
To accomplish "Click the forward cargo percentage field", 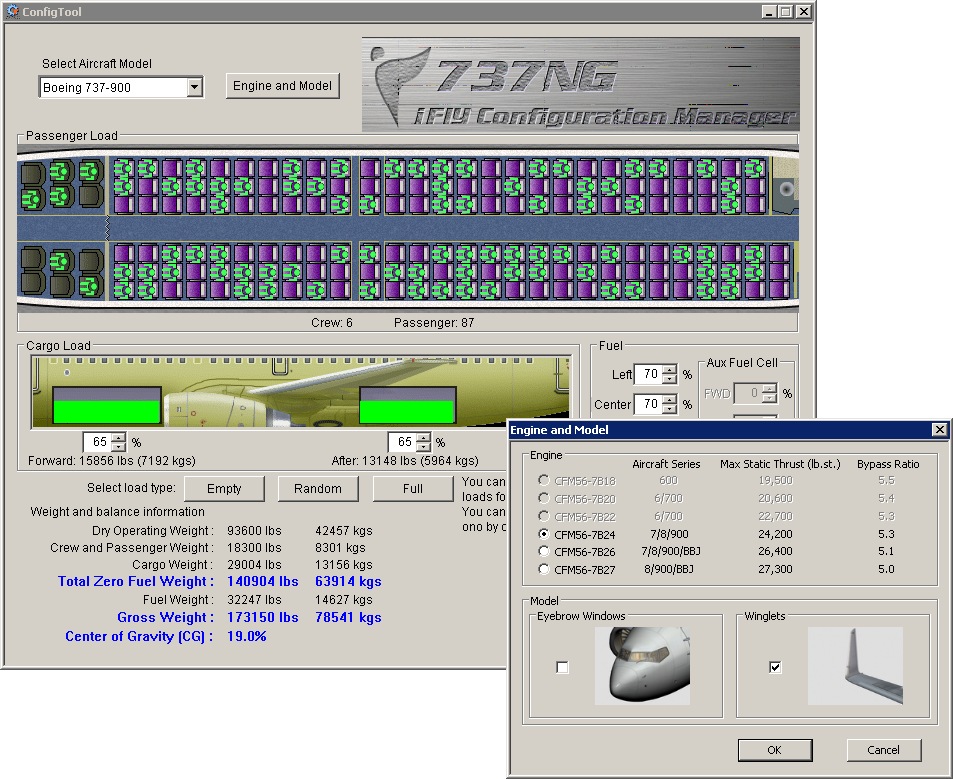I will point(98,442).
